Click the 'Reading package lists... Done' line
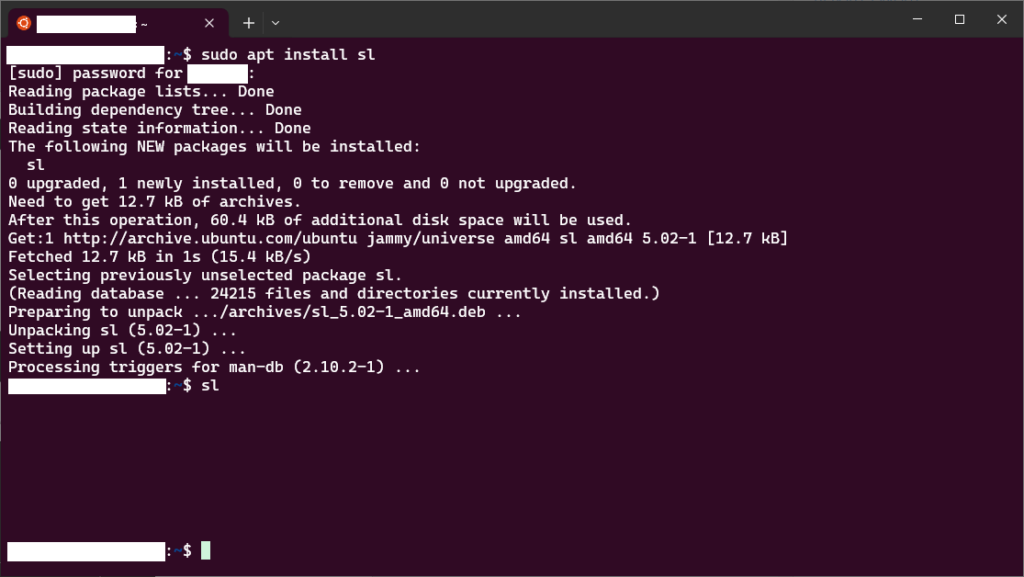 (x=141, y=91)
